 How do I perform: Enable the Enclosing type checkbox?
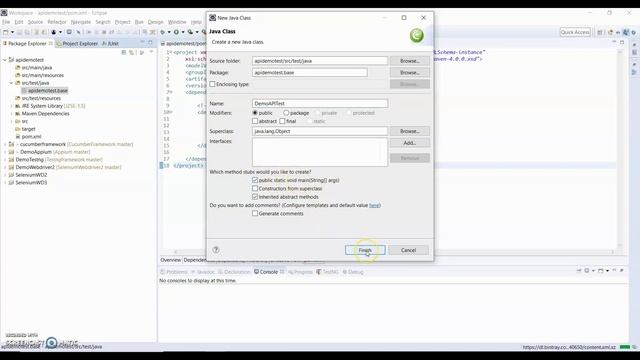[x=212, y=84]
